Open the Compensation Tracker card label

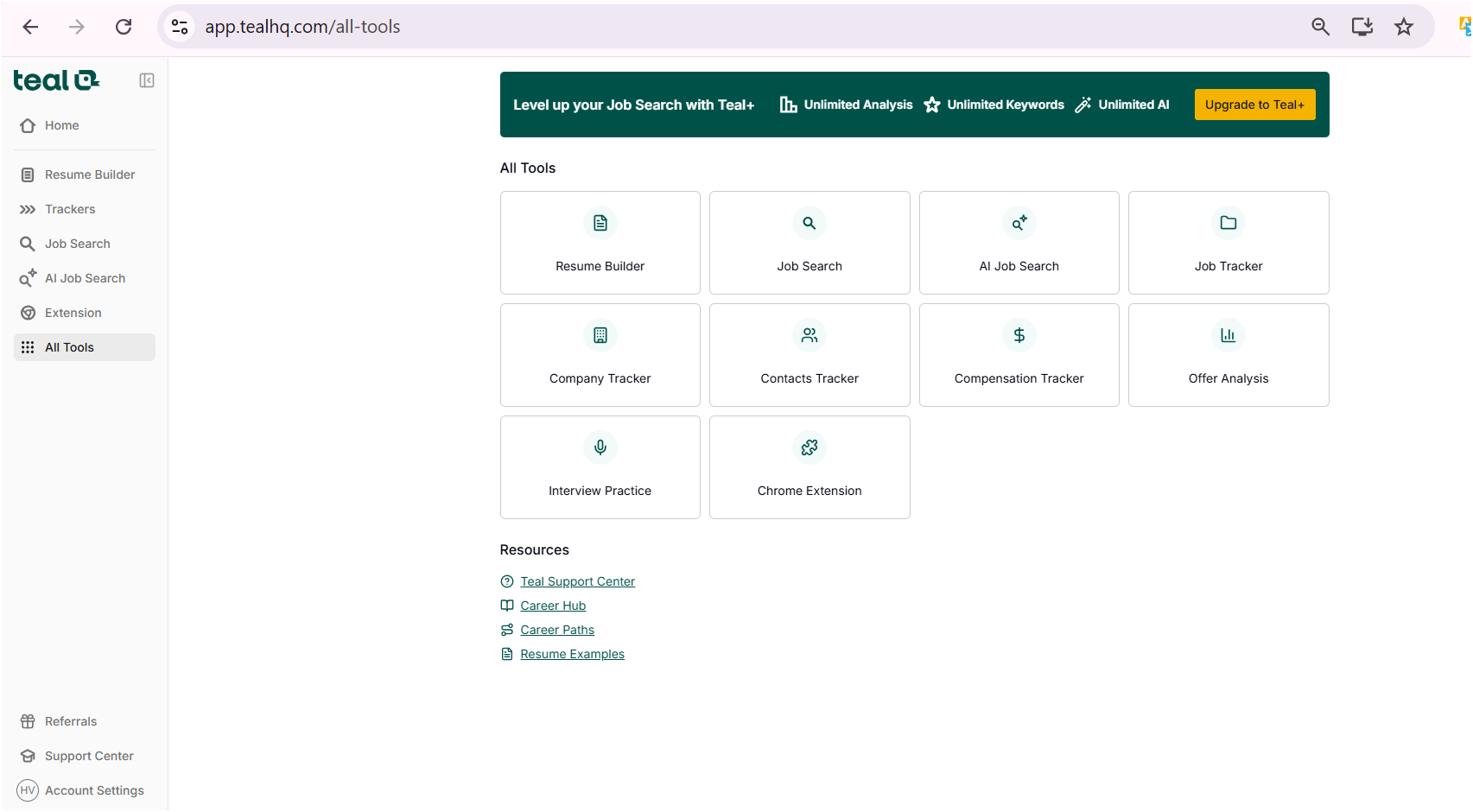click(x=1019, y=378)
